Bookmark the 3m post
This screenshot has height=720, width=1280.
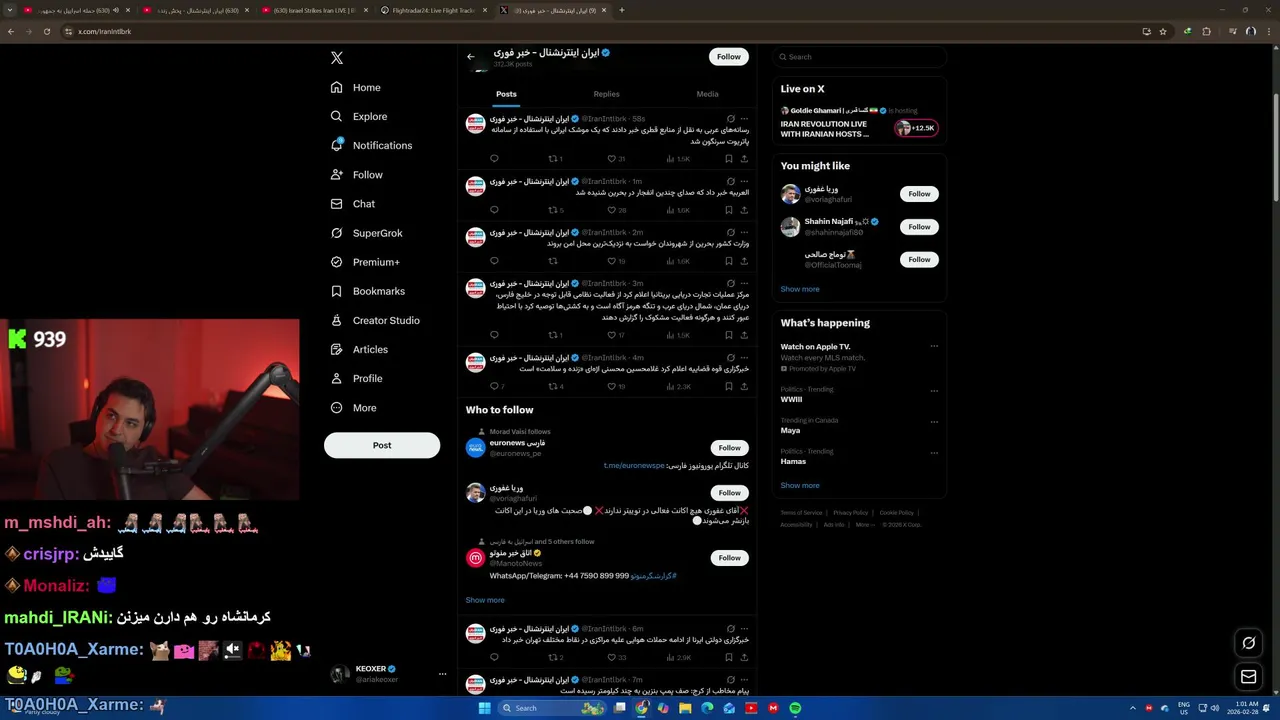click(729, 335)
